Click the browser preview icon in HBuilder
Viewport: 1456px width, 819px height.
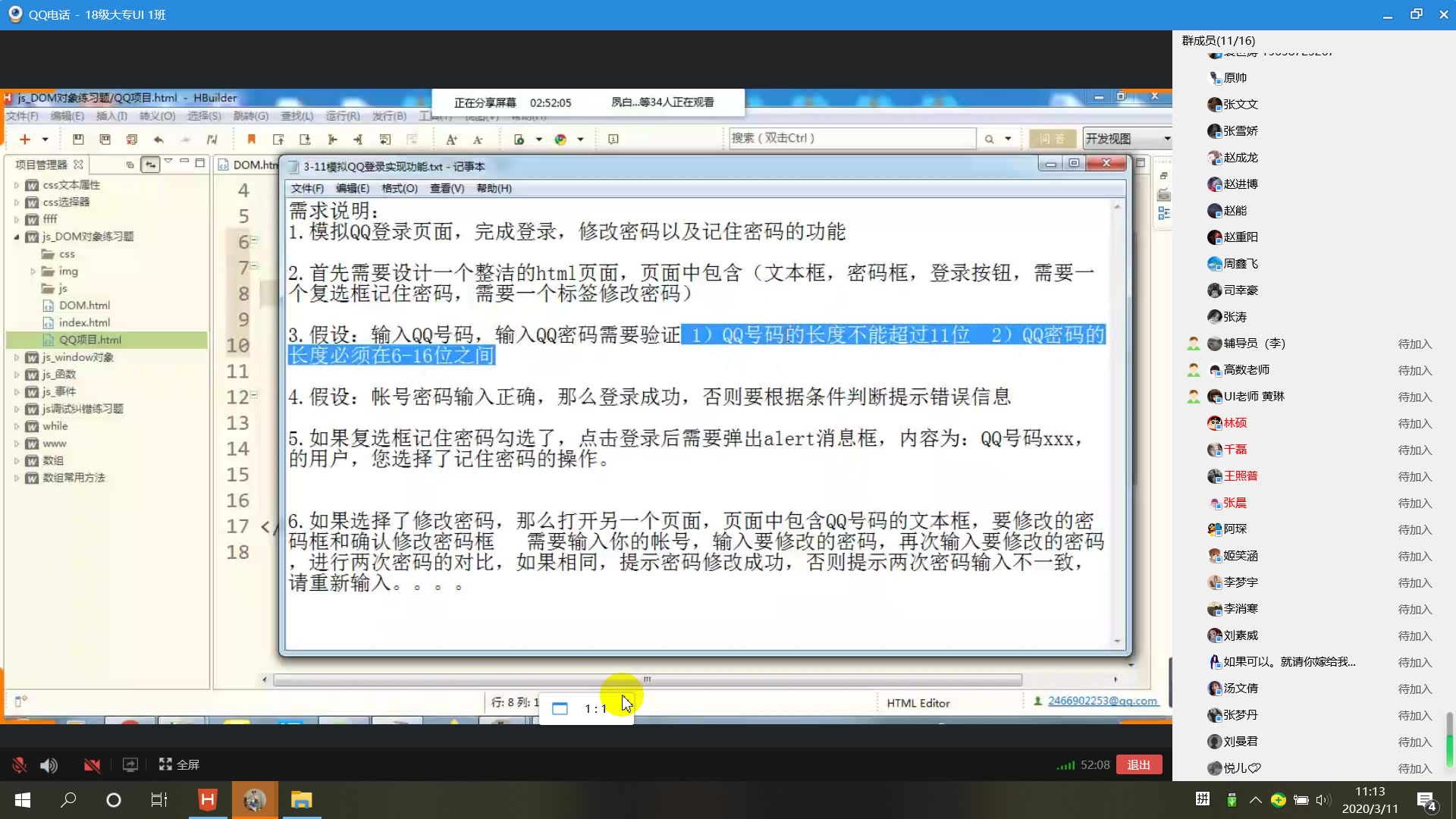pyautogui.click(x=560, y=140)
